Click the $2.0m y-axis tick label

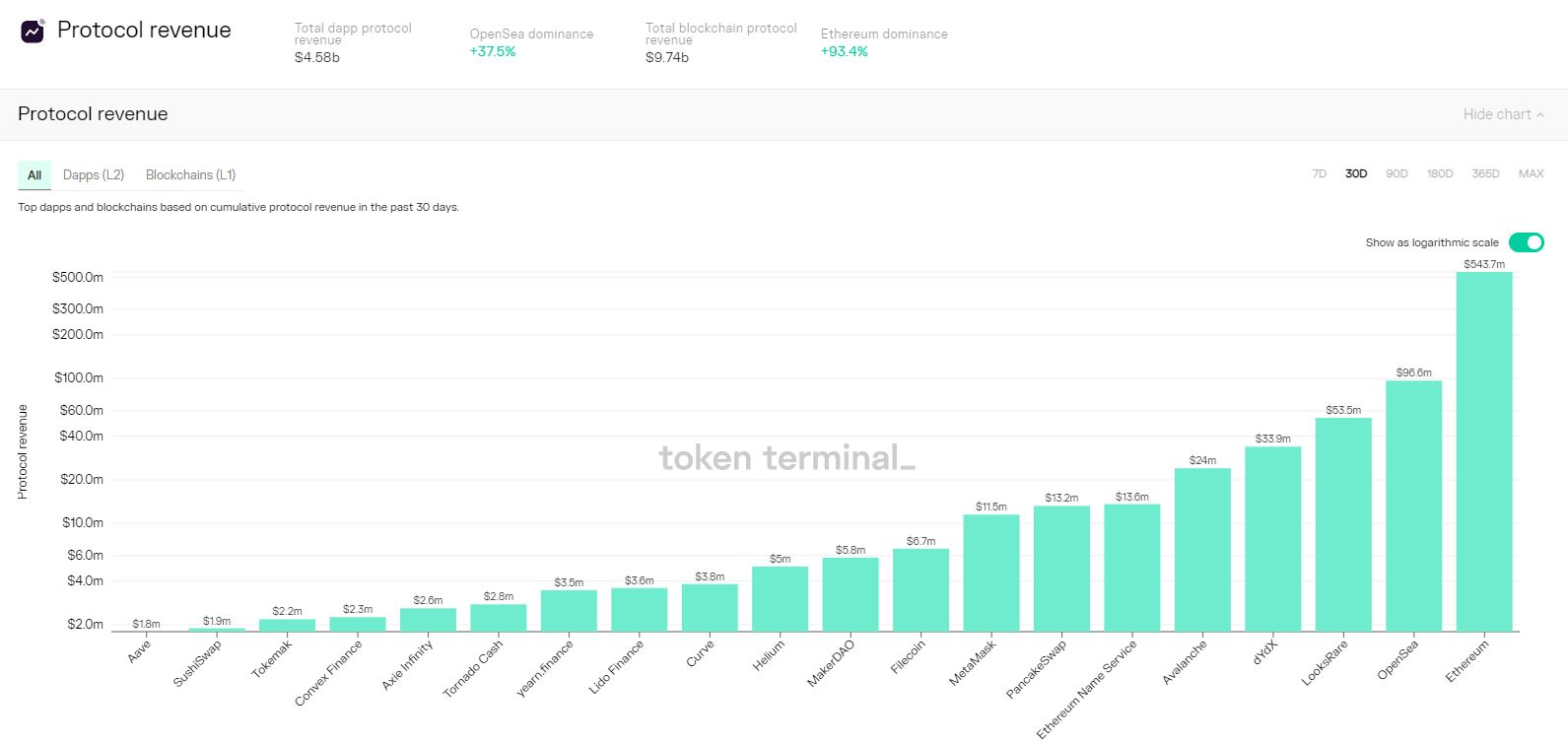coord(85,625)
